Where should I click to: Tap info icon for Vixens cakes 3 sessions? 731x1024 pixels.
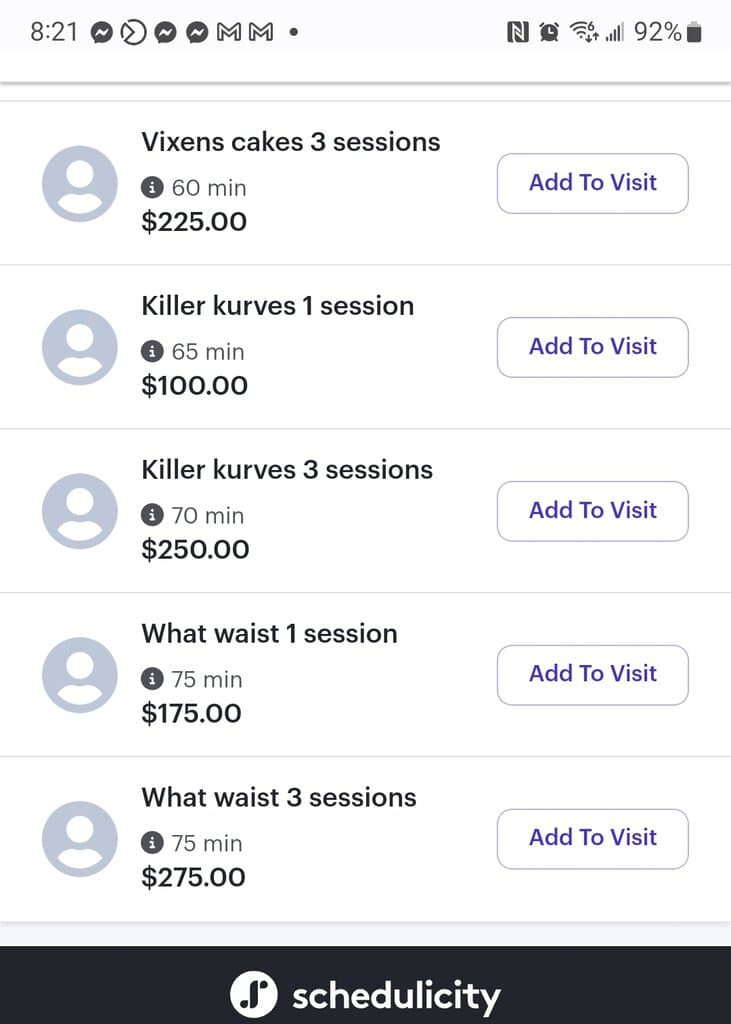click(x=152, y=188)
